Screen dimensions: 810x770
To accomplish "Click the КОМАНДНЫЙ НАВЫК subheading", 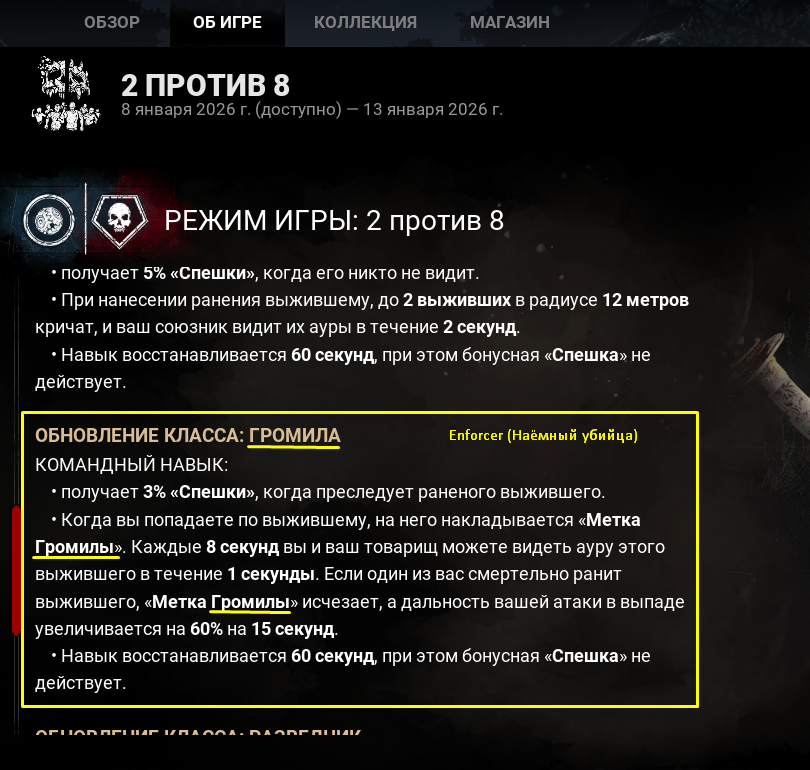I will pyautogui.click(x=131, y=465).
